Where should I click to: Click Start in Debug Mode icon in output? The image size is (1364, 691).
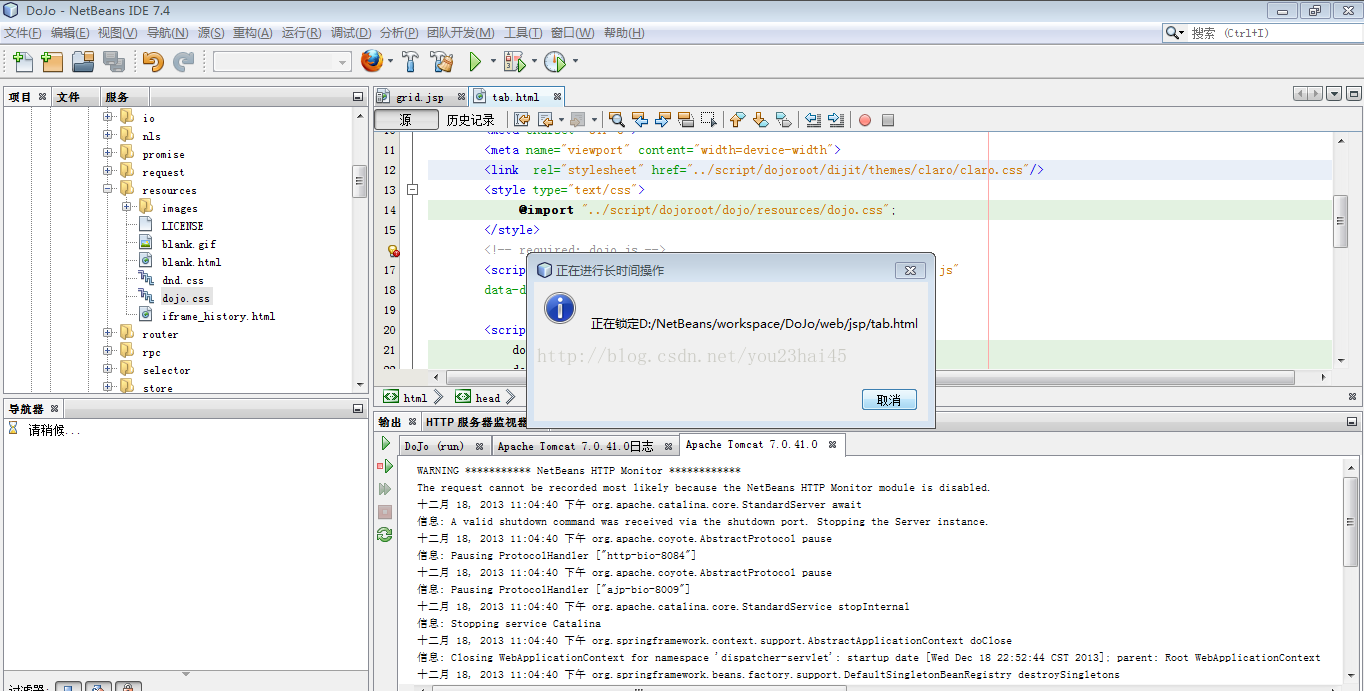[385, 466]
